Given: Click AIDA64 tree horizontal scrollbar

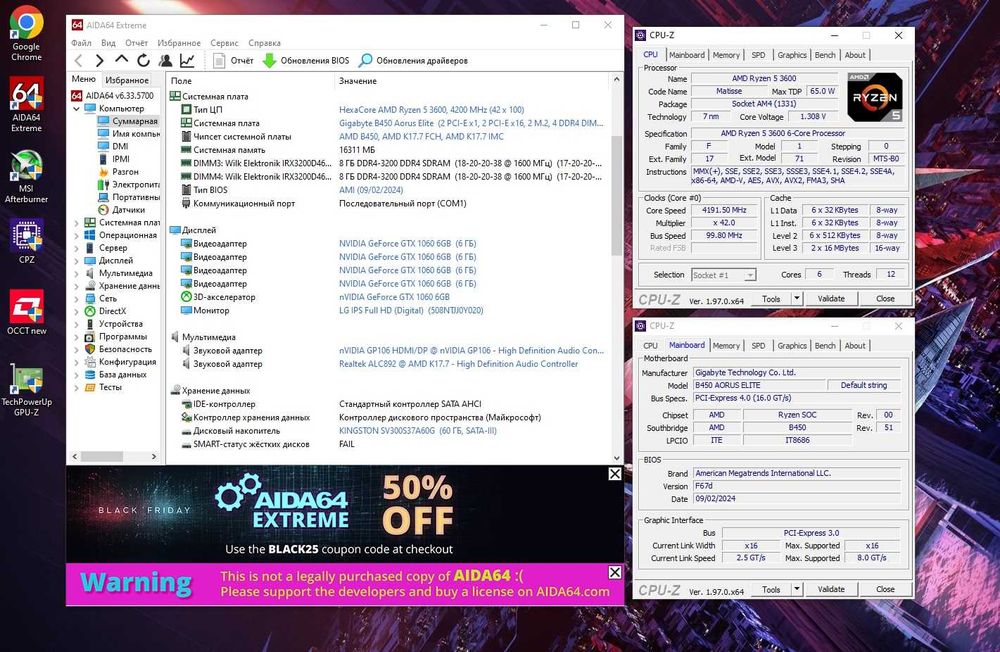Looking at the screenshot, I should [101, 457].
